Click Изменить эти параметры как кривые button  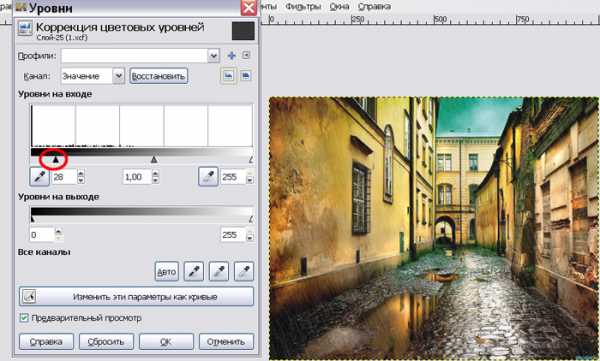pyautogui.click(x=136, y=296)
